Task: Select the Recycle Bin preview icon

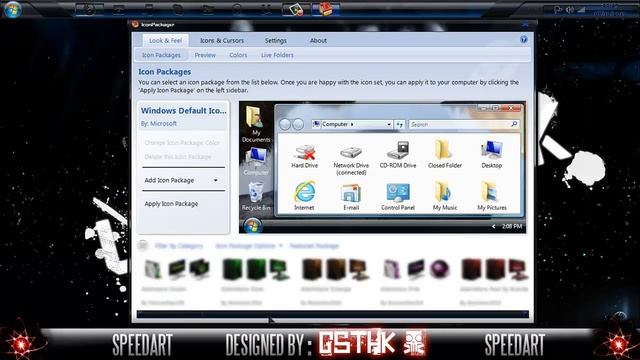Action: point(256,193)
